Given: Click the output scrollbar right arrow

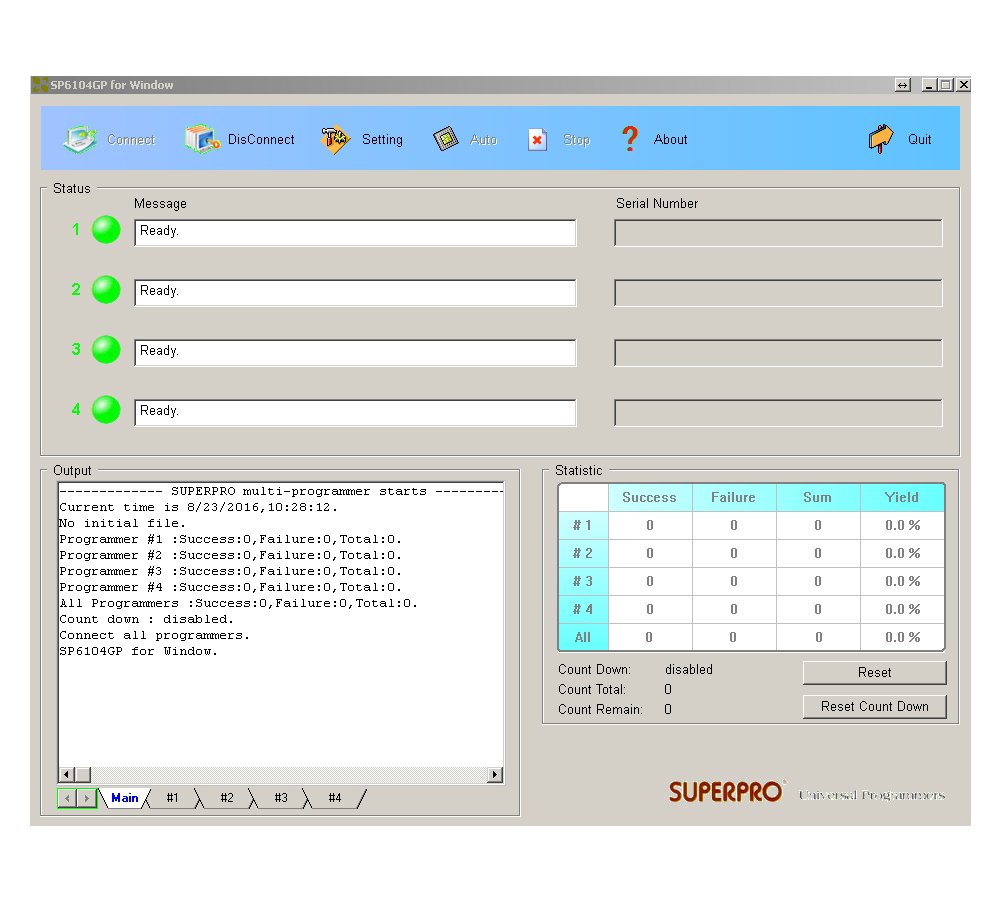Looking at the screenshot, I should [x=495, y=774].
